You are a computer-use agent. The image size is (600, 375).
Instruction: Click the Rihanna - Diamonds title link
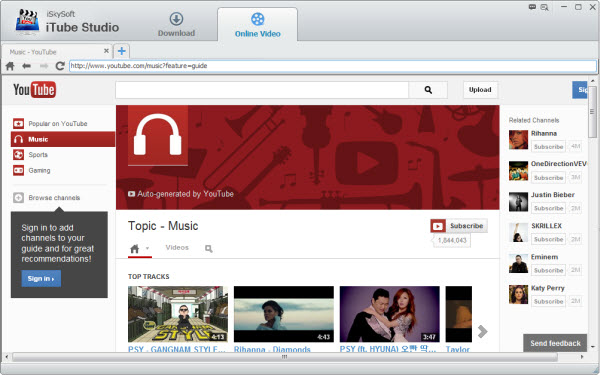[272, 349]
